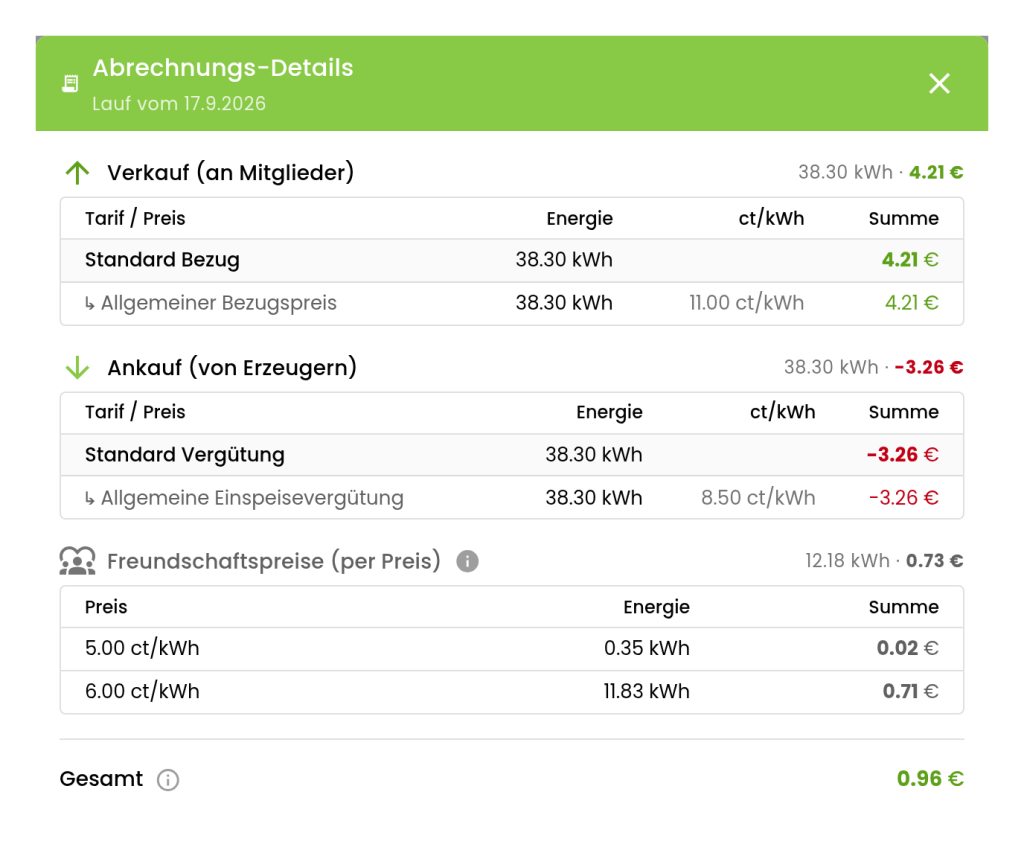Image resolution: width=1024 pixels, height=853 pixels.
Task: Select the Allgemeine Einspeisevergütung sub-row
Action: tap(512, 498)
